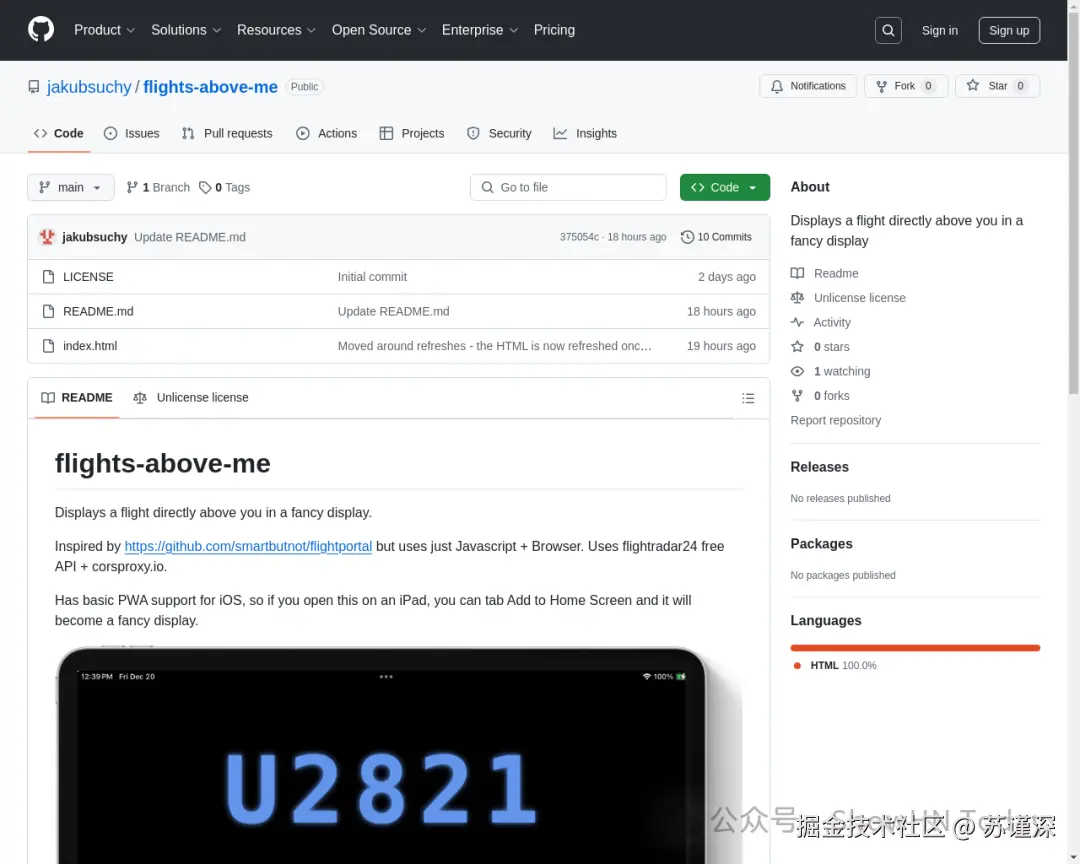Screen dimensions: 1080x864
Task: Fork the repository with Fork button
Action: [906, 86]
